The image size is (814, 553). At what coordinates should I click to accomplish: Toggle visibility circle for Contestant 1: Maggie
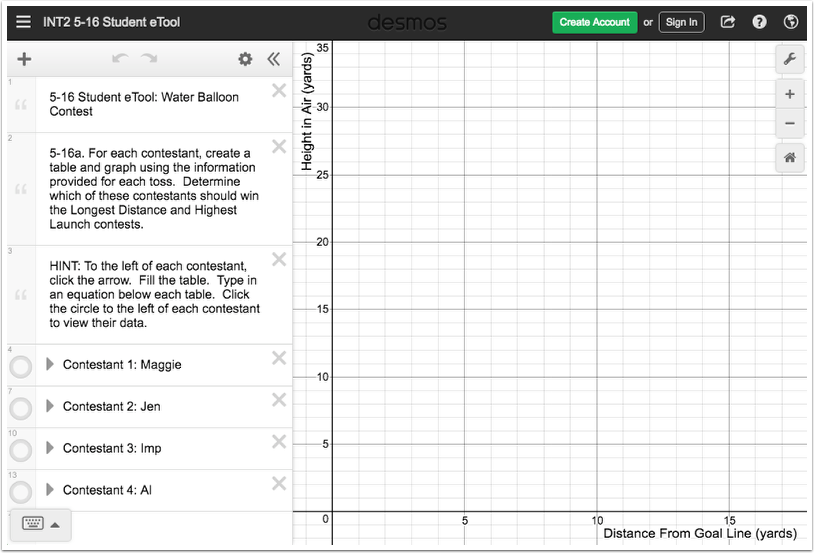pos(21,367)
